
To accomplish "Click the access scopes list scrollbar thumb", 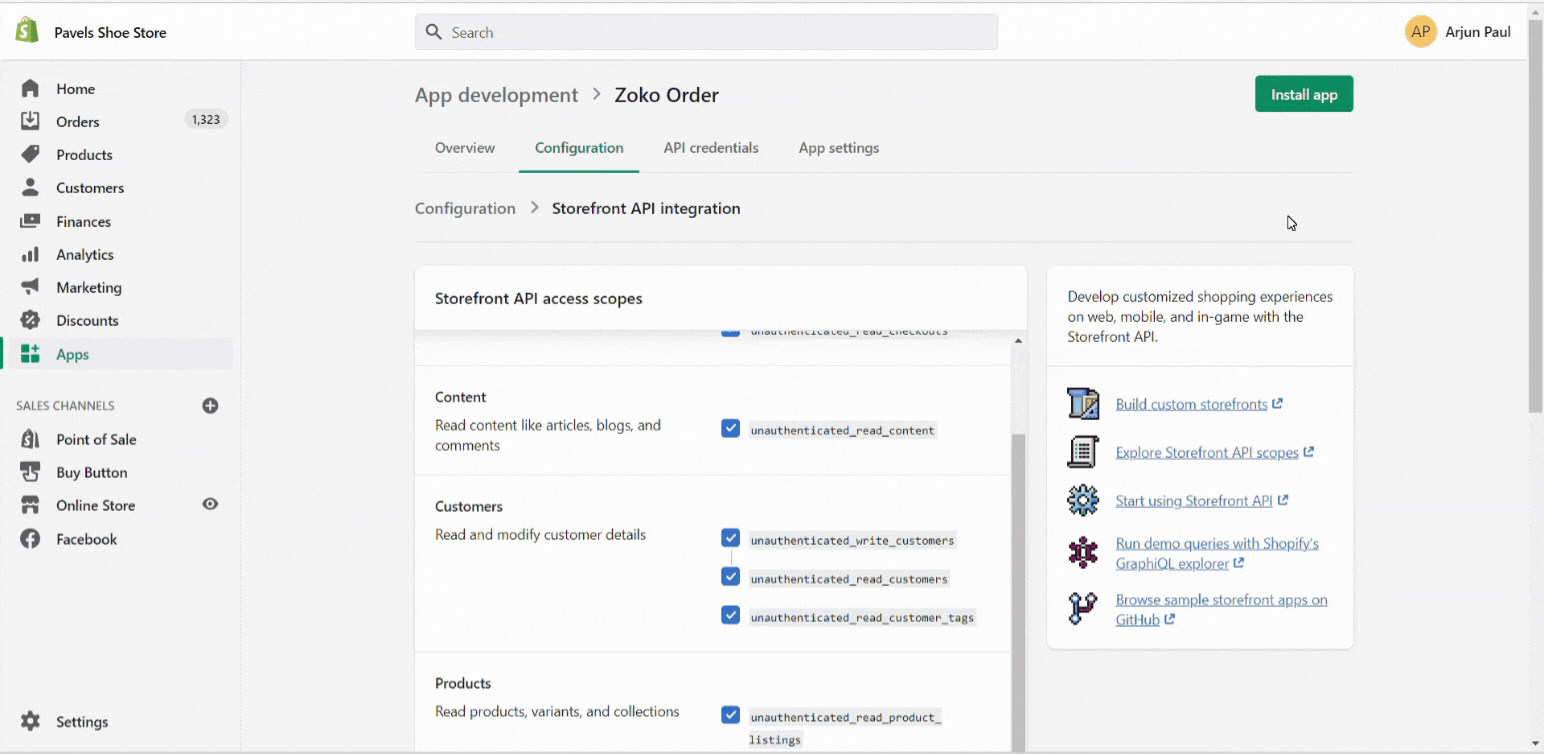I will pos(1018,592).
